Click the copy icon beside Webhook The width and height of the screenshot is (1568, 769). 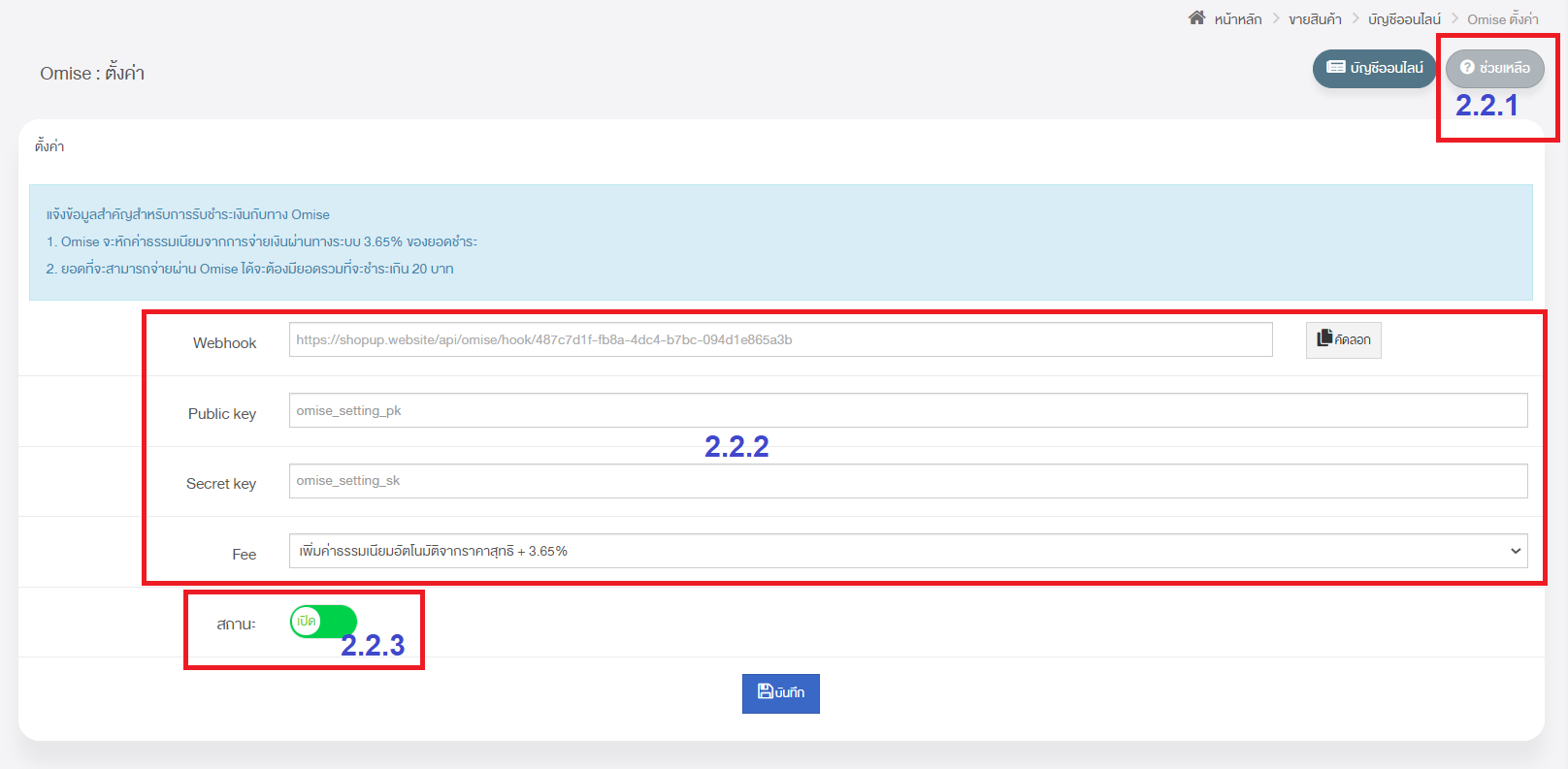click(x=1324, y=338)
